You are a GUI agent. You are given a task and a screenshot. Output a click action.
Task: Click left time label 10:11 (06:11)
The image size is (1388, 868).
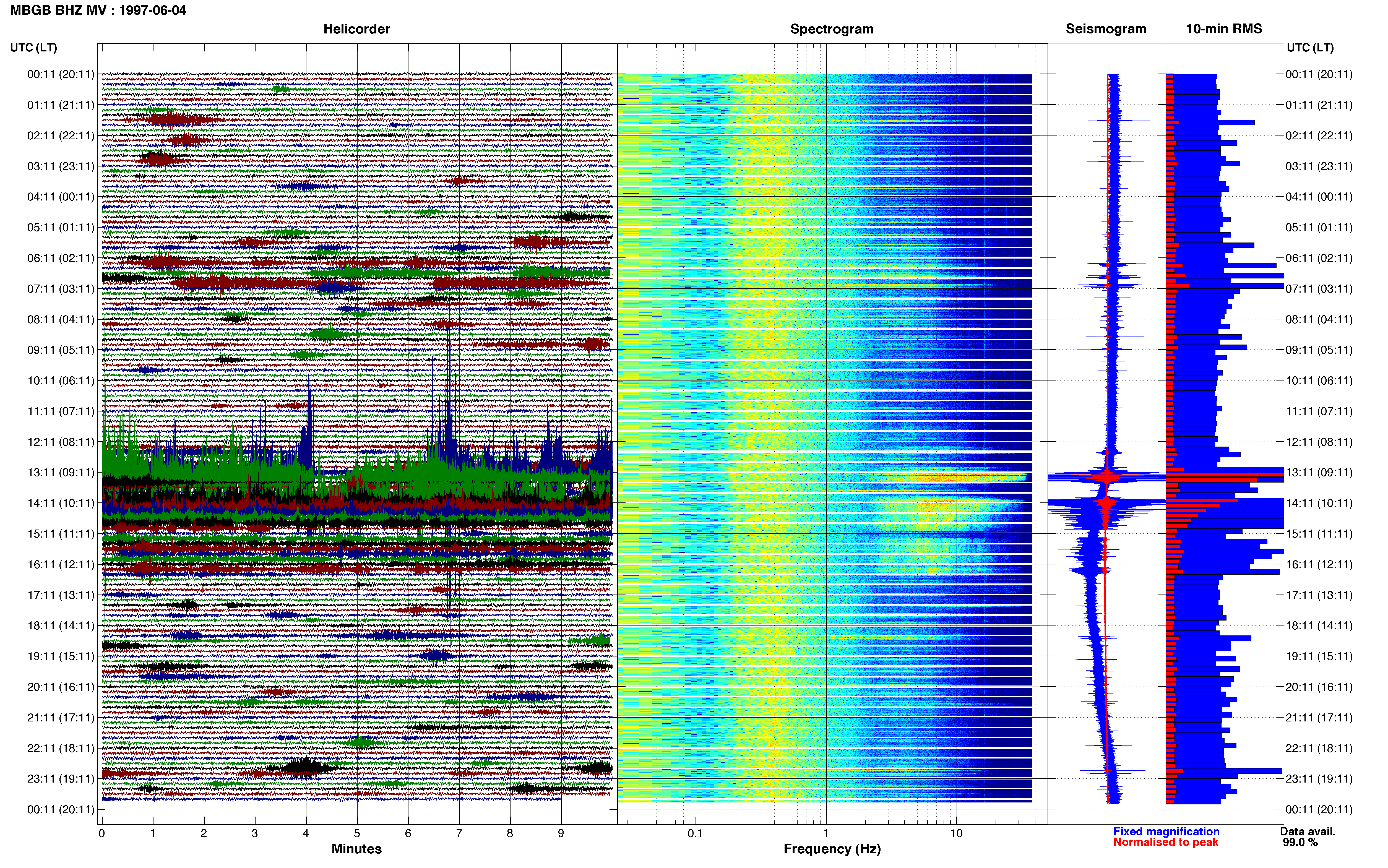[61, 380]
